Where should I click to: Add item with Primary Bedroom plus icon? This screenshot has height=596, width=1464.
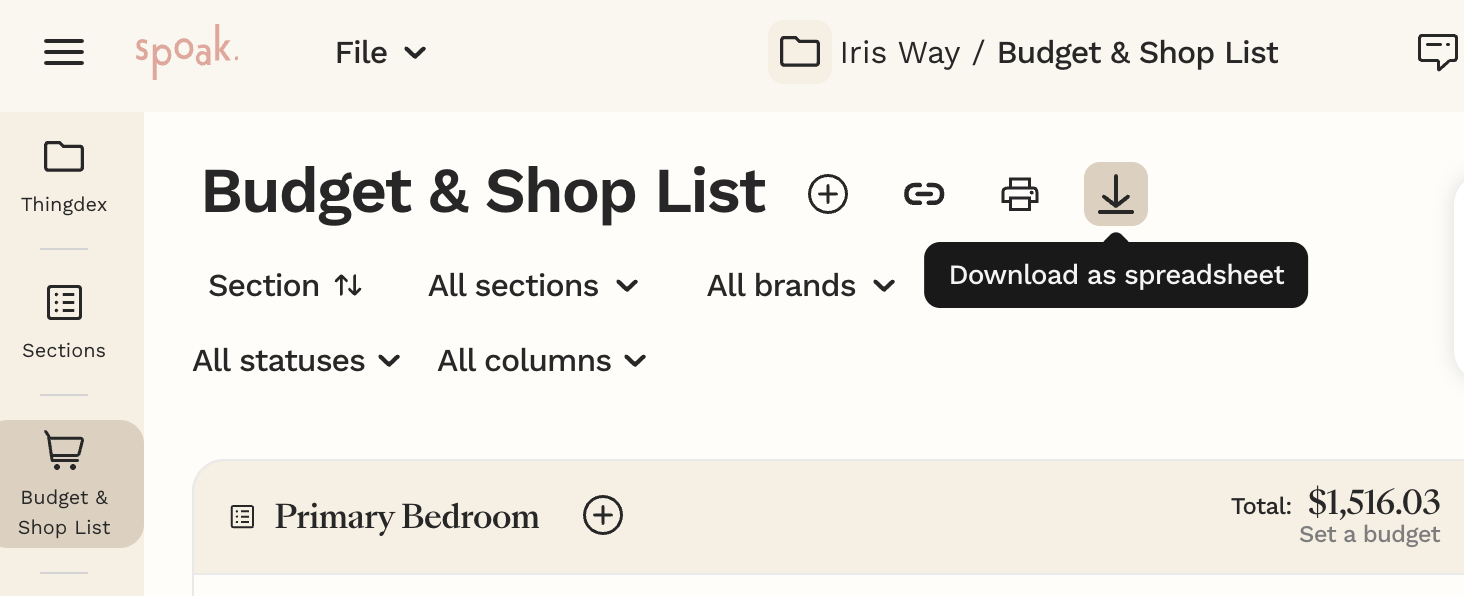[x=603, y=516]
